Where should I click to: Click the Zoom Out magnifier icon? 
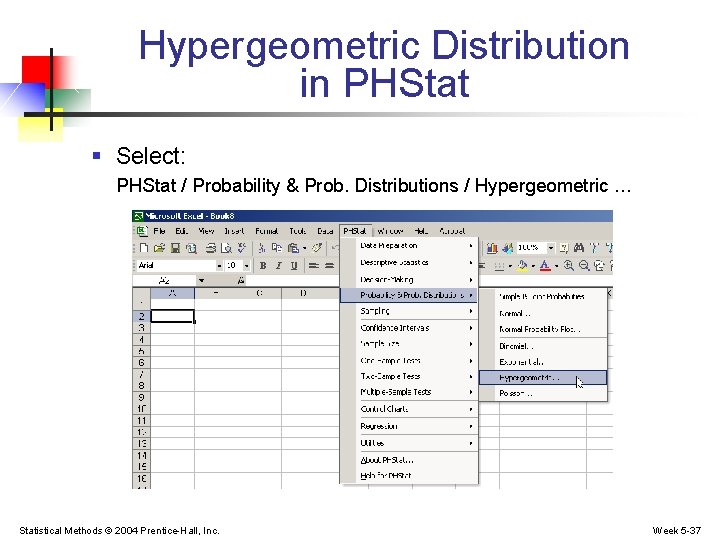[584, 265]
